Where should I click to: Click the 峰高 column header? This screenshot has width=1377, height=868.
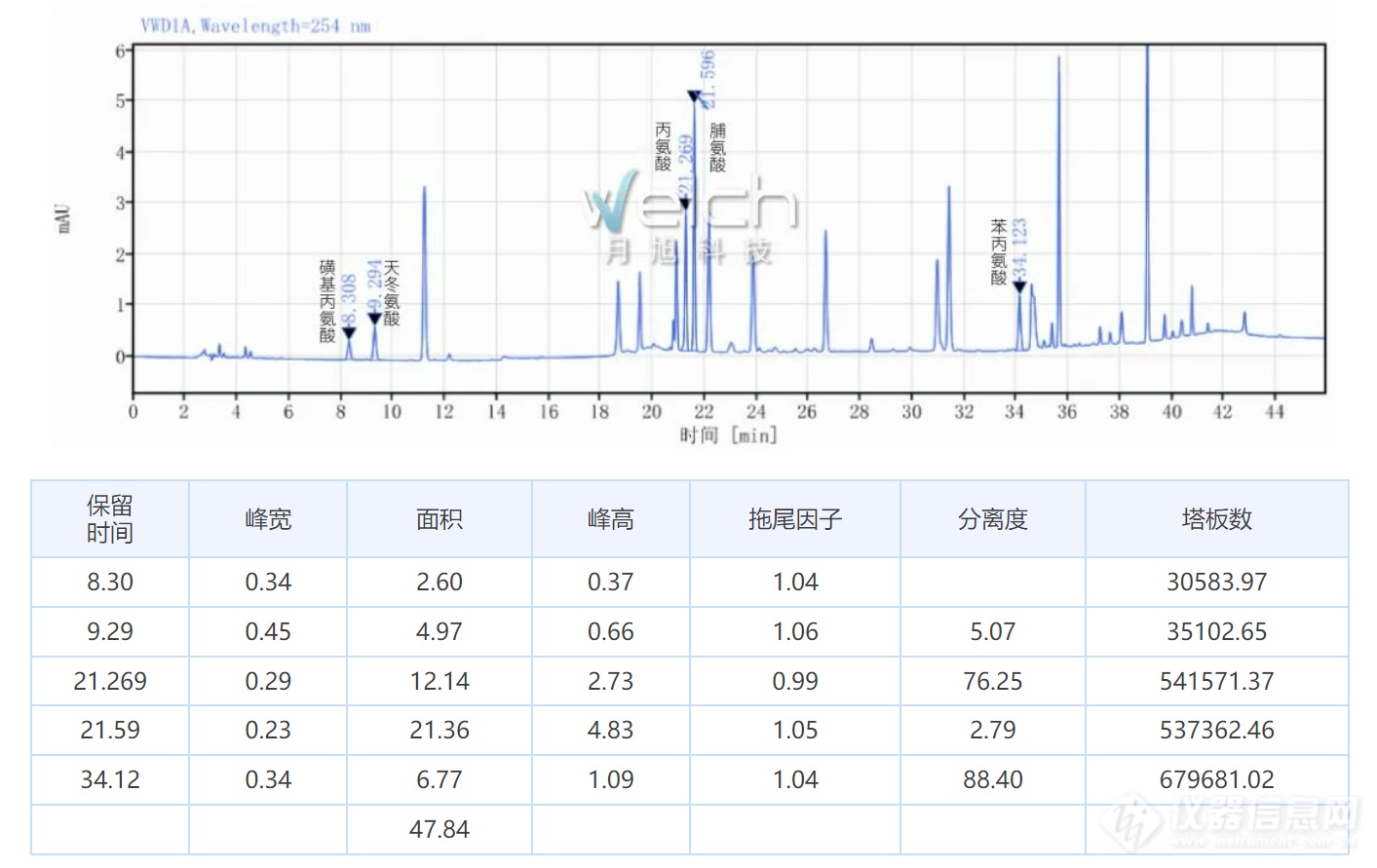(611, 519)
